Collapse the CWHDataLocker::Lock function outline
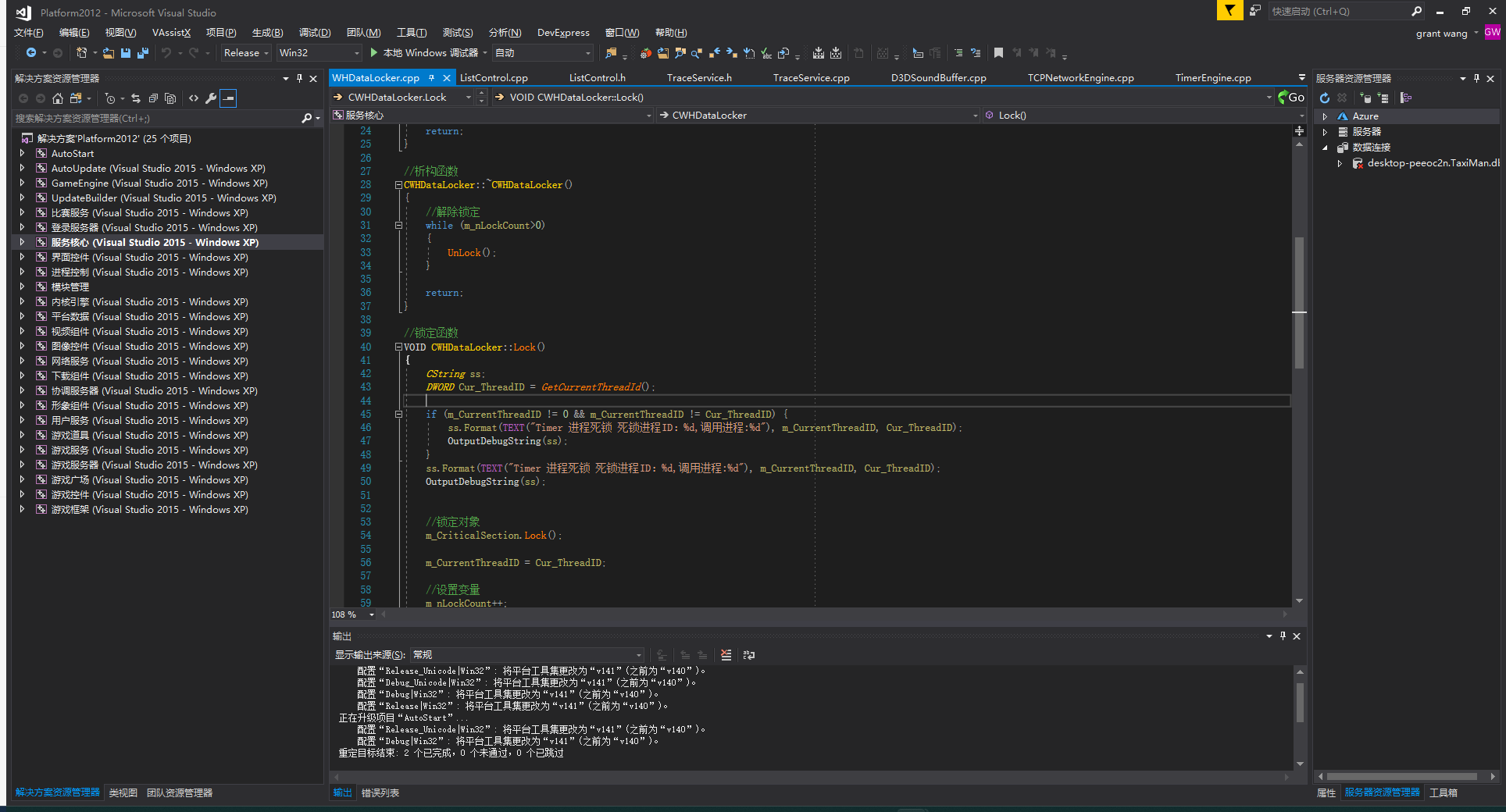This screenshot has height=812, width=1506. point(398,347)
